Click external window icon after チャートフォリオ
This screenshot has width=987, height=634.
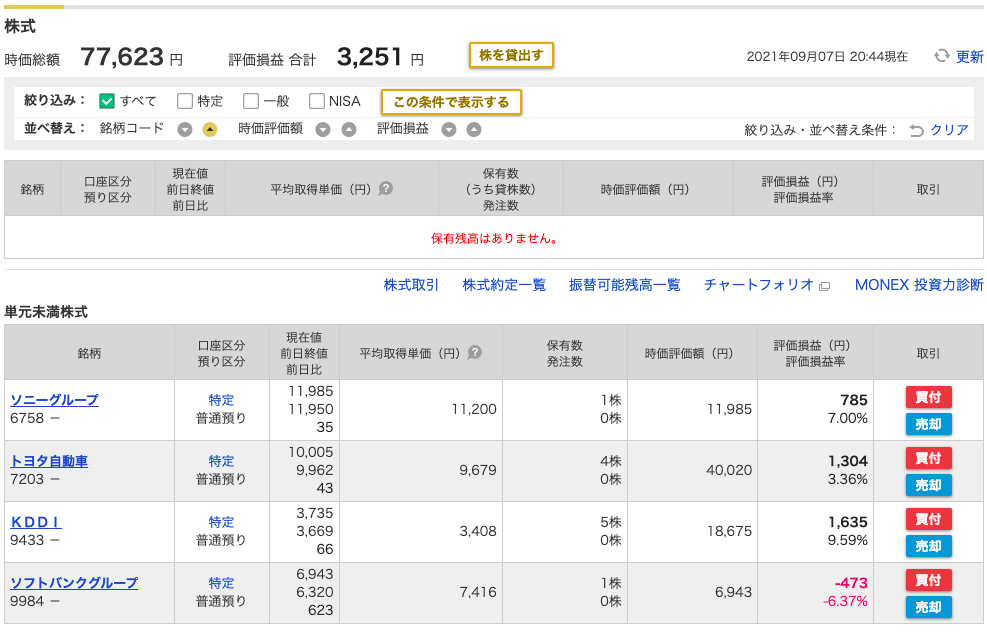tap(825, 286)
